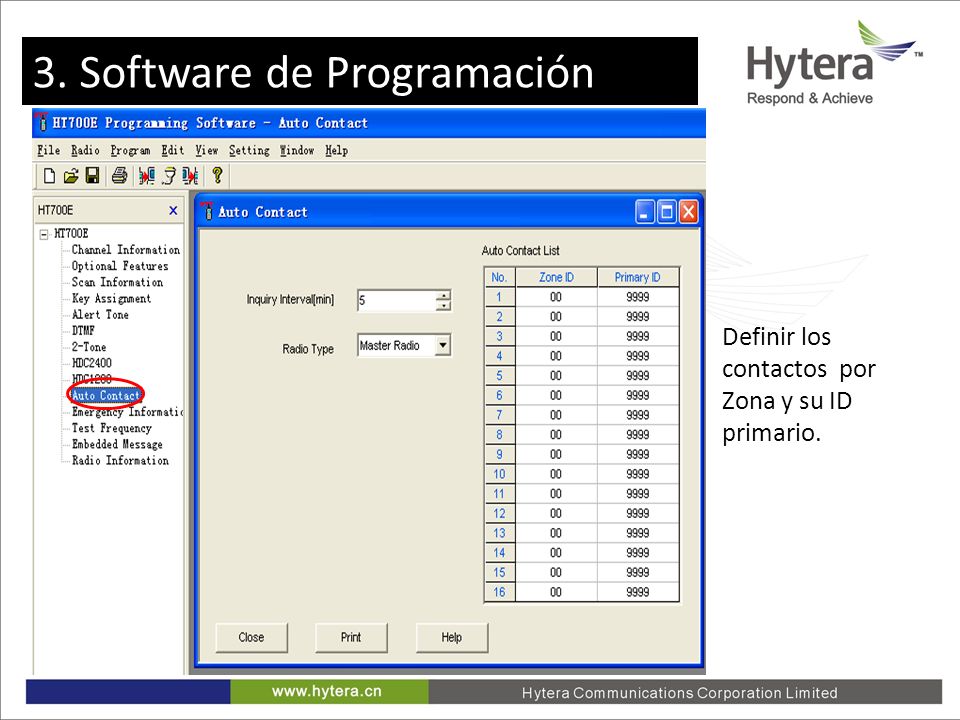Viewport: 960px width, 720px height.
Task: Open the Setting menu
Action: [249, 151]
